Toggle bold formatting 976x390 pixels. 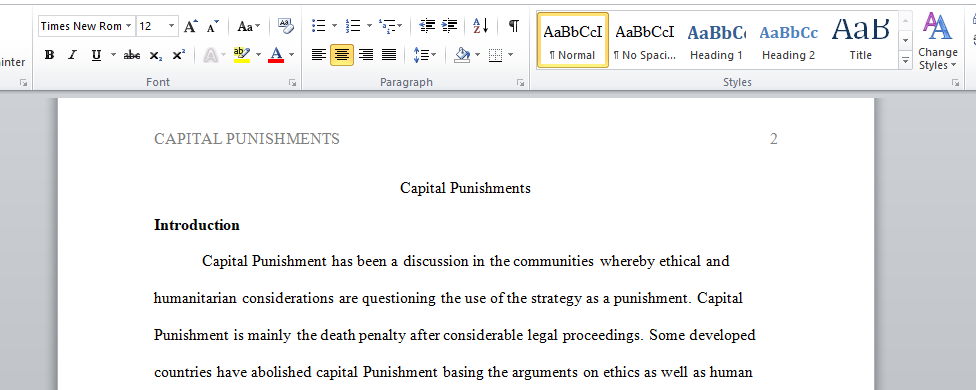pyautogui.click(x=49, y=55)
